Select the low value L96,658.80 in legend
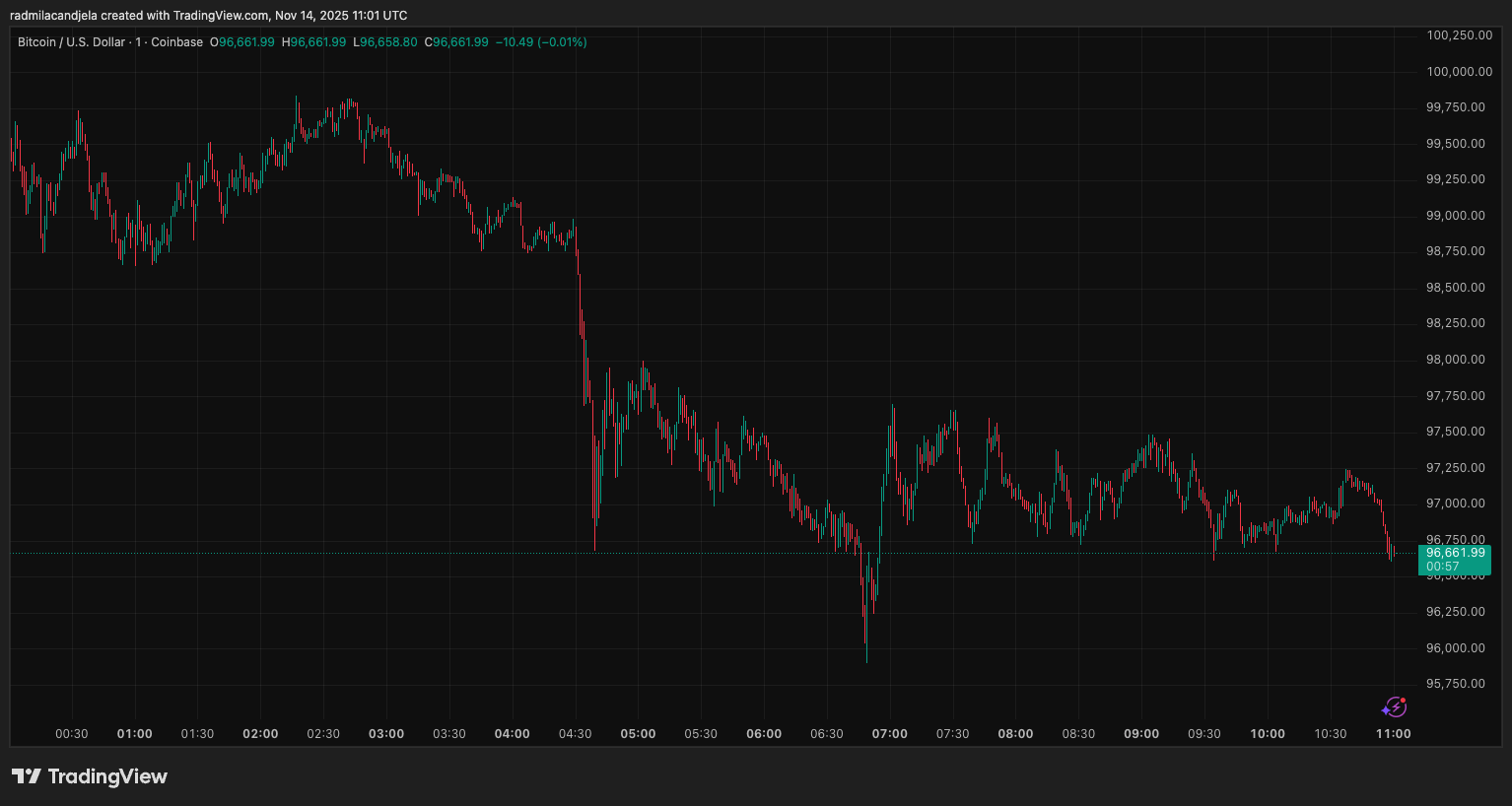1512x806 pixels. (x=384, y=42)
